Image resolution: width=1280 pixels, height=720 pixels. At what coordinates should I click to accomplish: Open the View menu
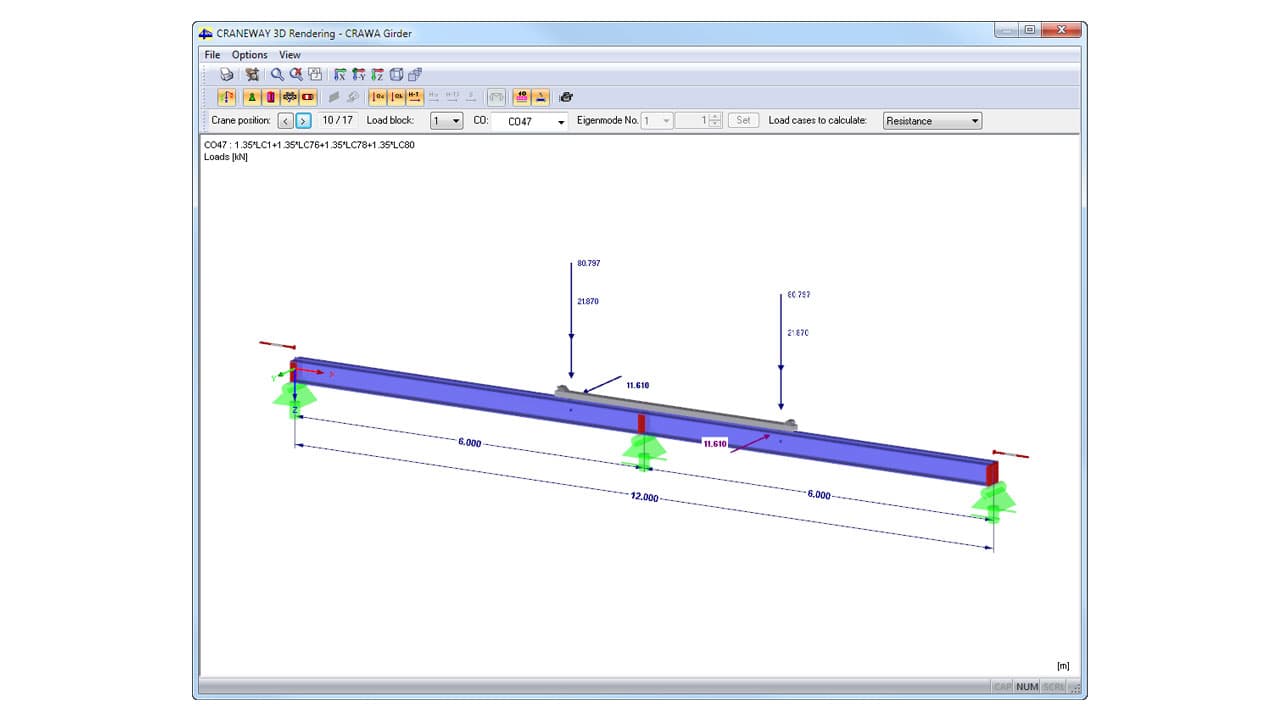tap(290, 55)
